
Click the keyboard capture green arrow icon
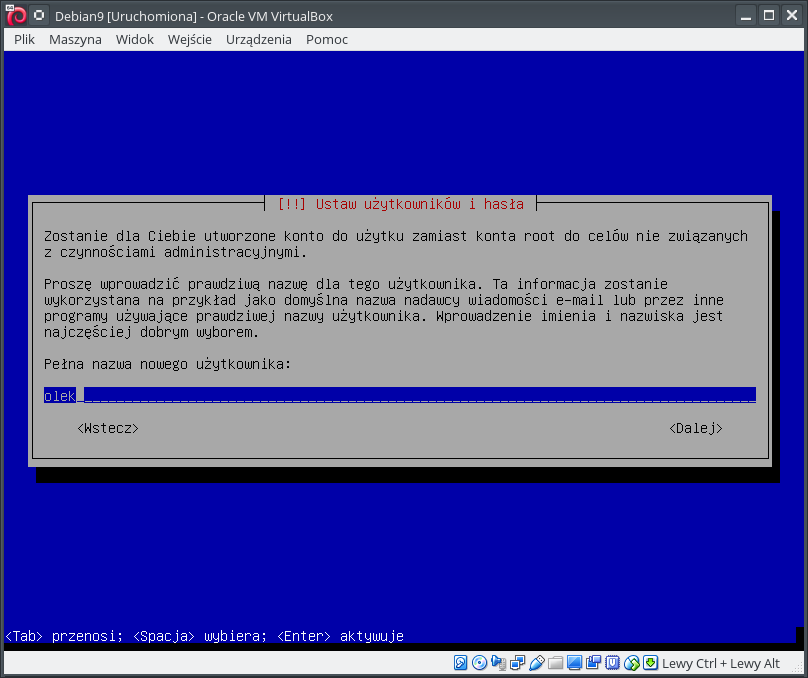[650, 663]
